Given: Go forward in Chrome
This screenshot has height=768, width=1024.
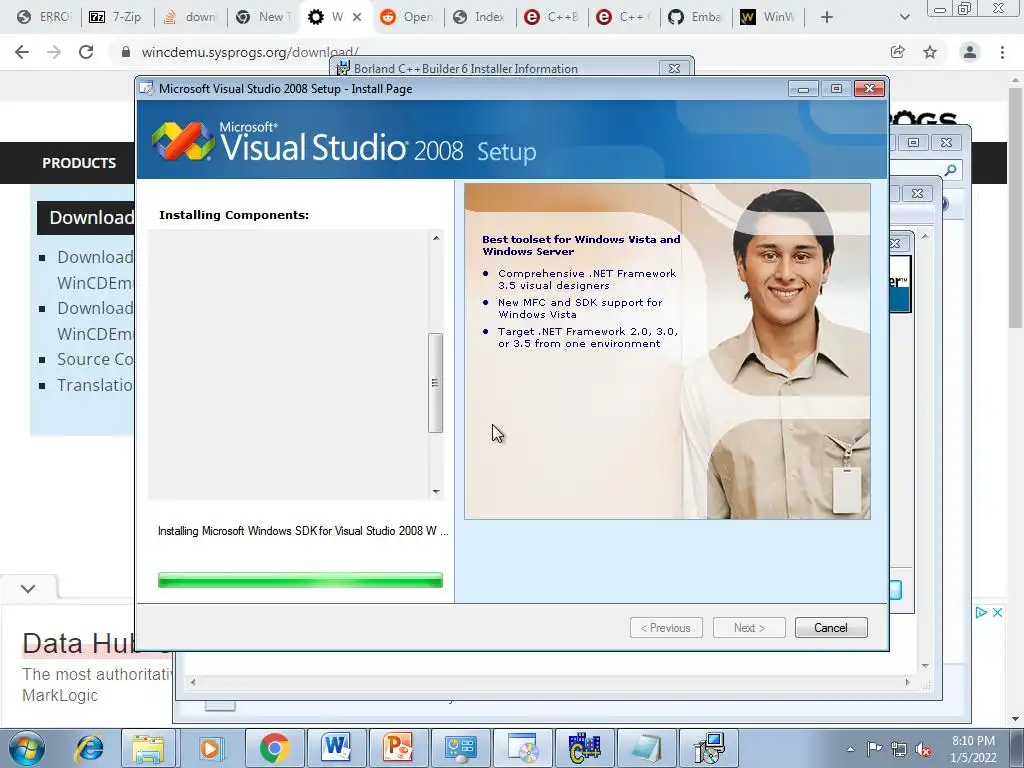Looking at the screenshot, I should (54, 52).
